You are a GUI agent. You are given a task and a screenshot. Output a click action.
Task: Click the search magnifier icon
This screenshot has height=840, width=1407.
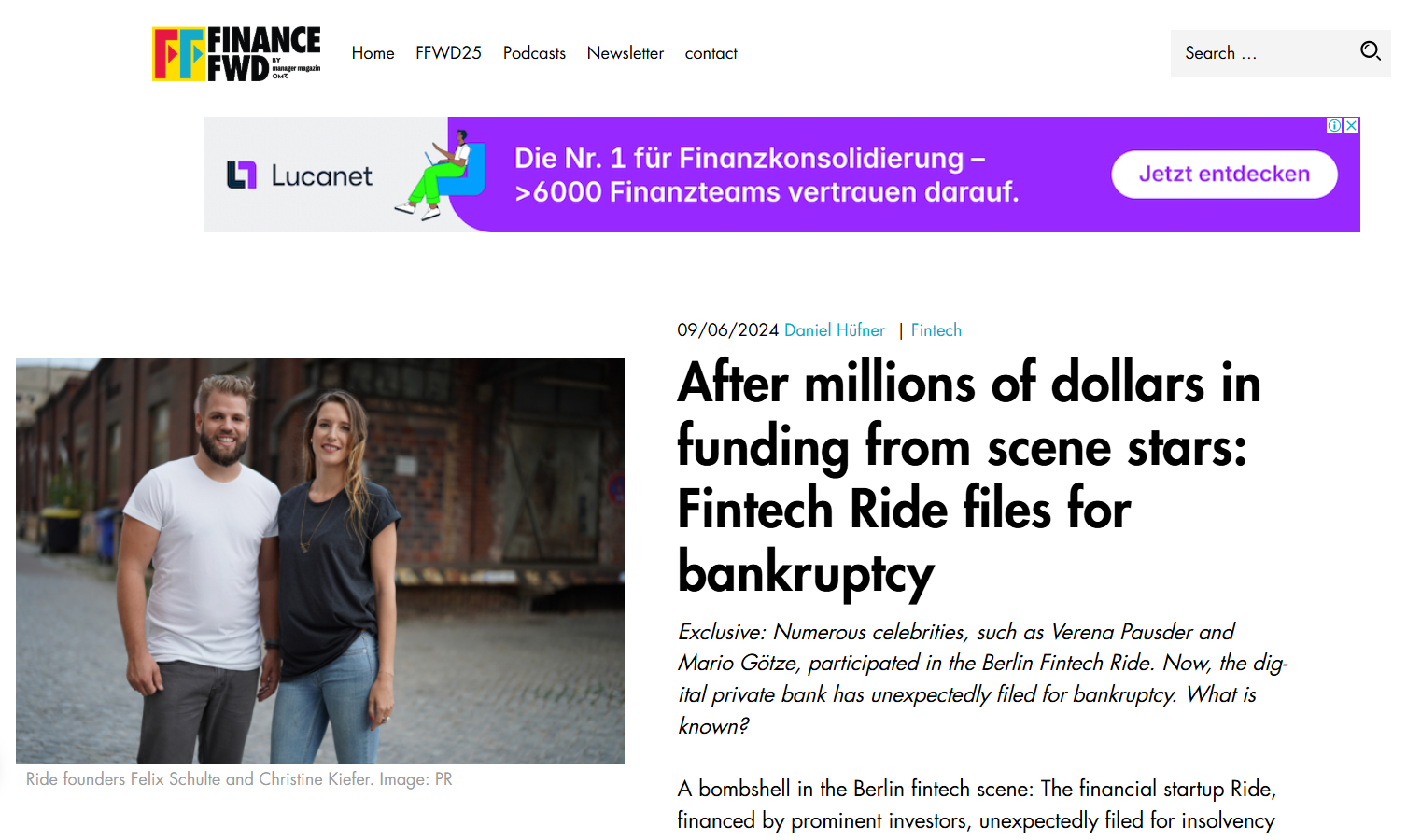[1370, 51]
